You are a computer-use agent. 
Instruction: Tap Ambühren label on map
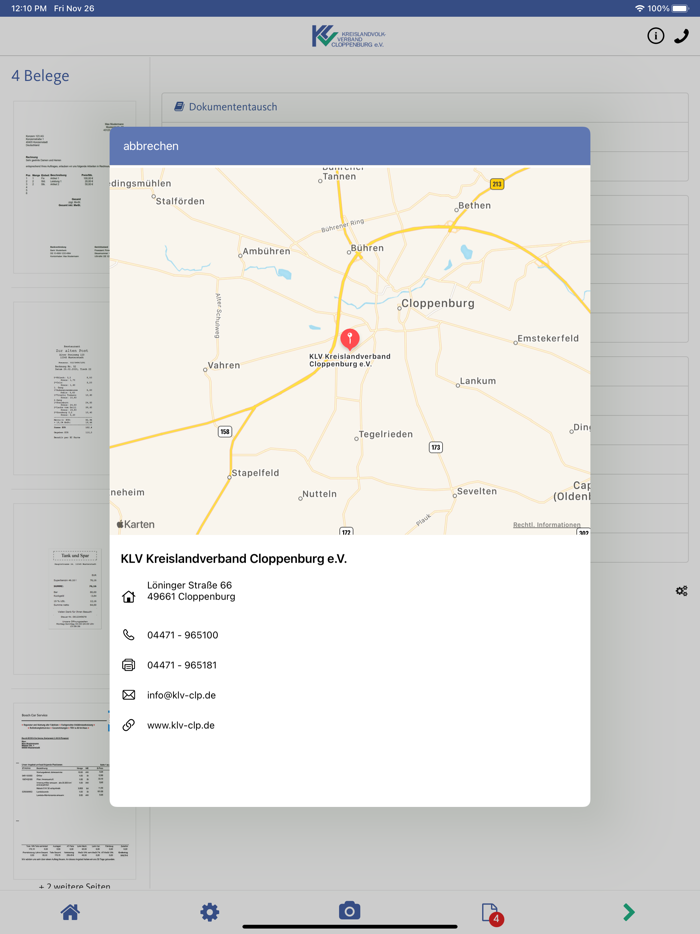pos(266,251)
